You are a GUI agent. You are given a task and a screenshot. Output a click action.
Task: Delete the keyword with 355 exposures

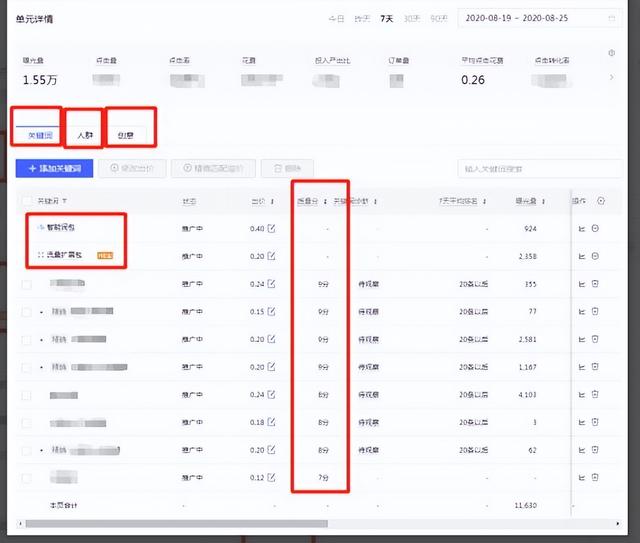click(x=595, y=284)
